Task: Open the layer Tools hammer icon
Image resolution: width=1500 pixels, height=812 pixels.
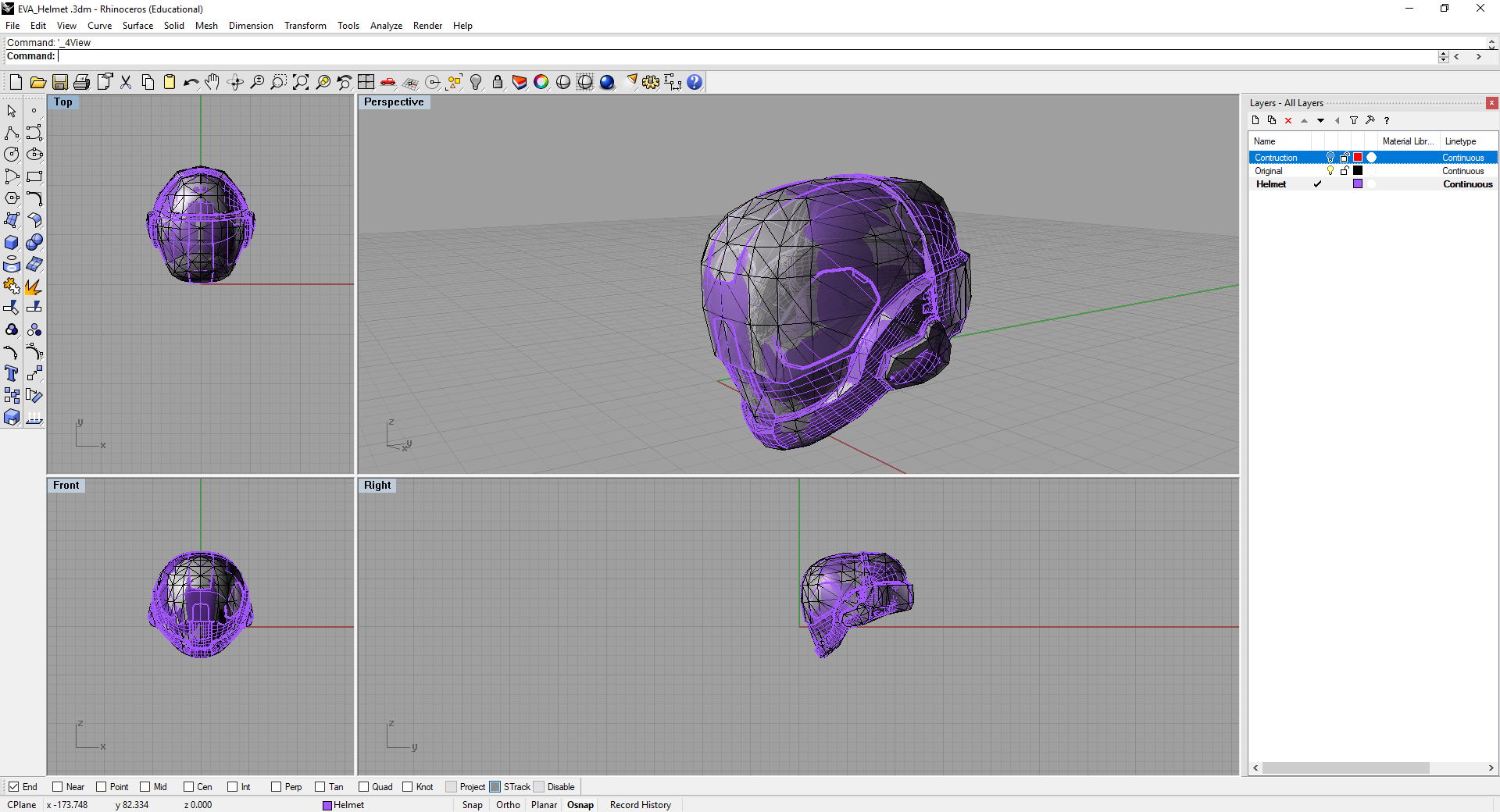Action: (1370, 120)
